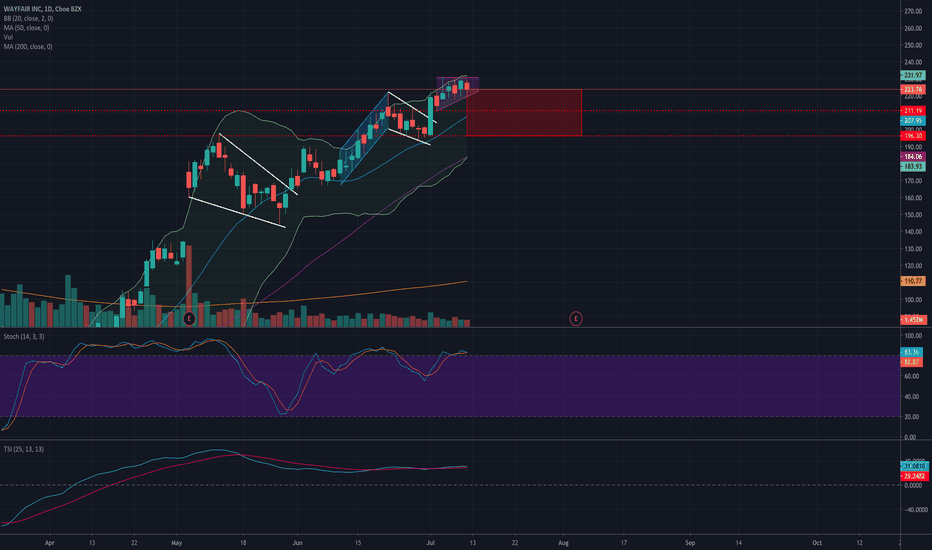
Task: Select the MA (200, close, 0) legend
Action: (x=28, y=47)
